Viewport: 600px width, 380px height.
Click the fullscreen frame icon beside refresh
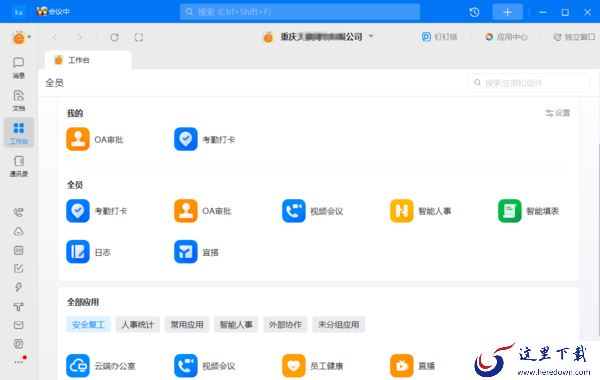coord(139,37)
